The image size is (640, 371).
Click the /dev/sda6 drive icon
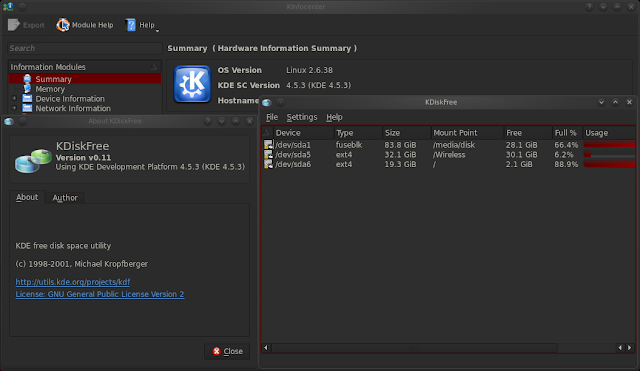click(268, 164)
